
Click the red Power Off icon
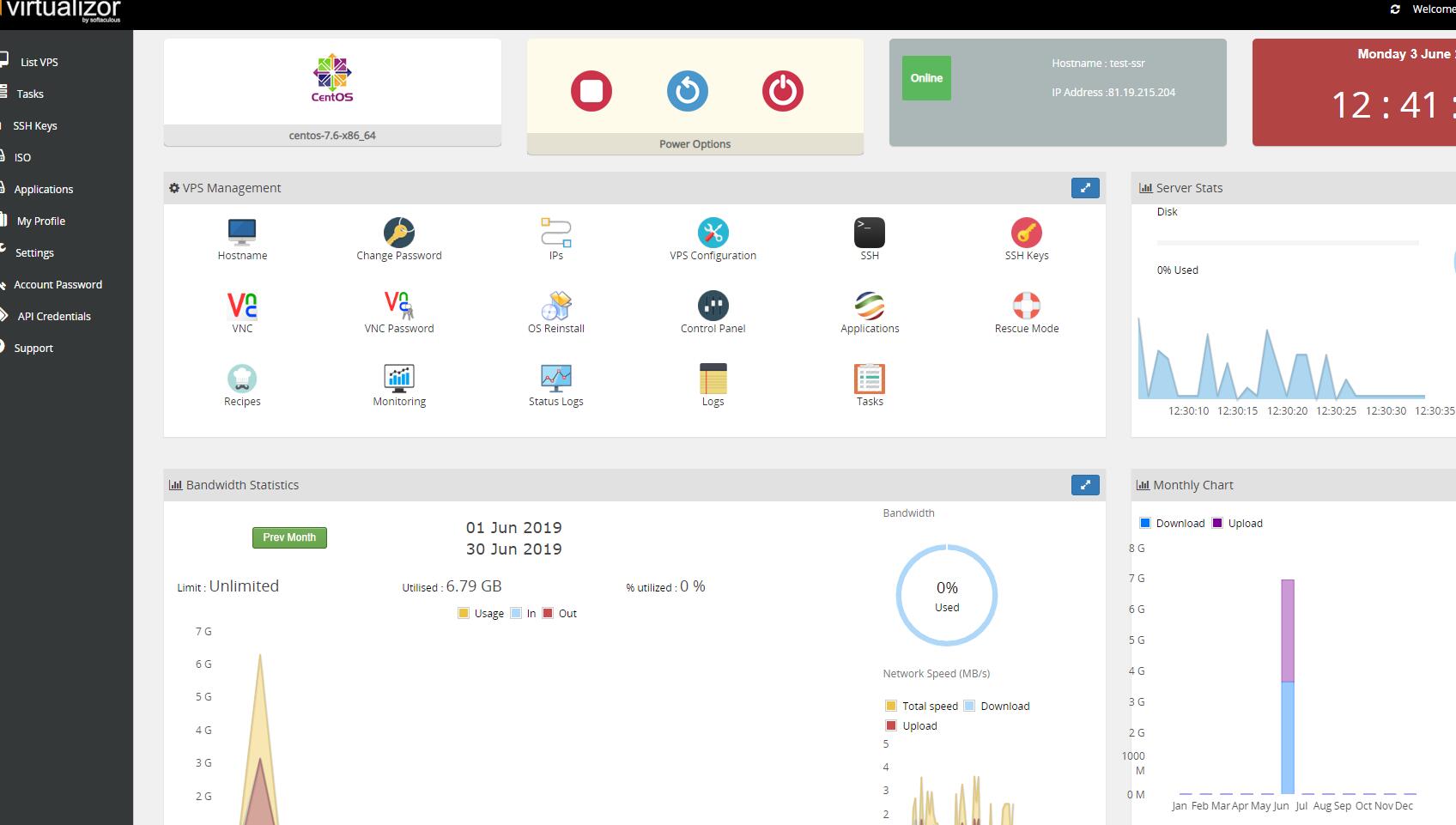782,91
